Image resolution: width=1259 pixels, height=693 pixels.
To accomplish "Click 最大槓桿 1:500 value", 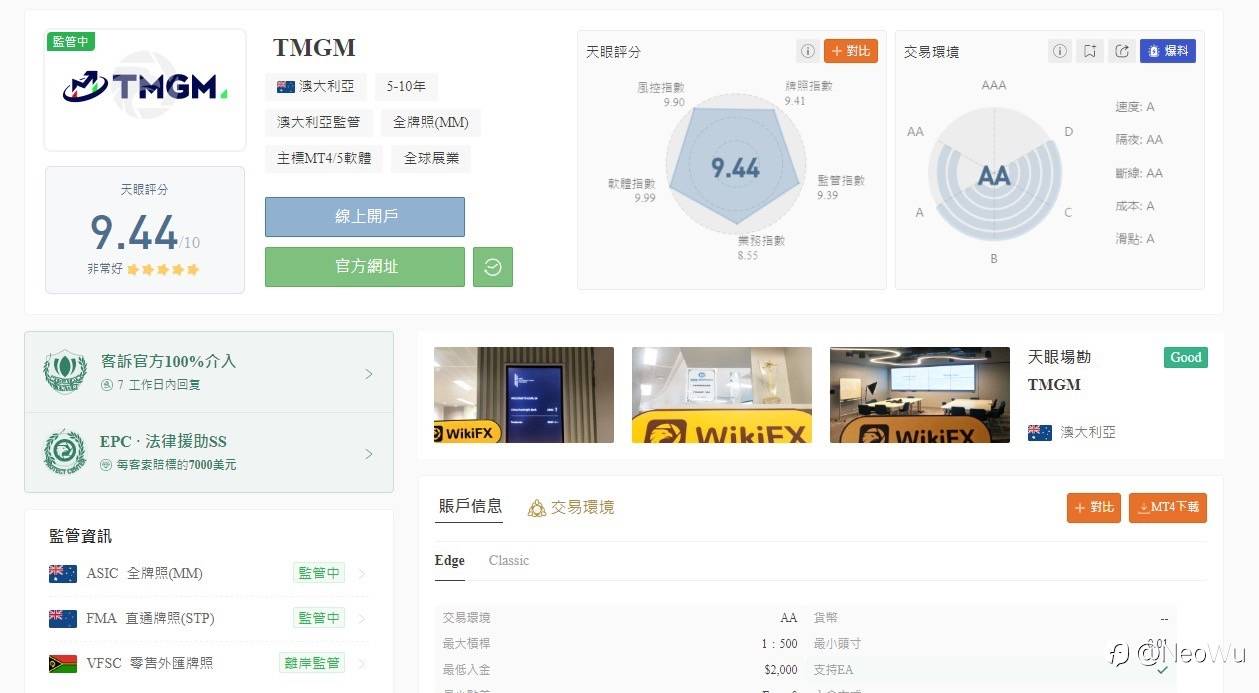I will click(779, 644).
